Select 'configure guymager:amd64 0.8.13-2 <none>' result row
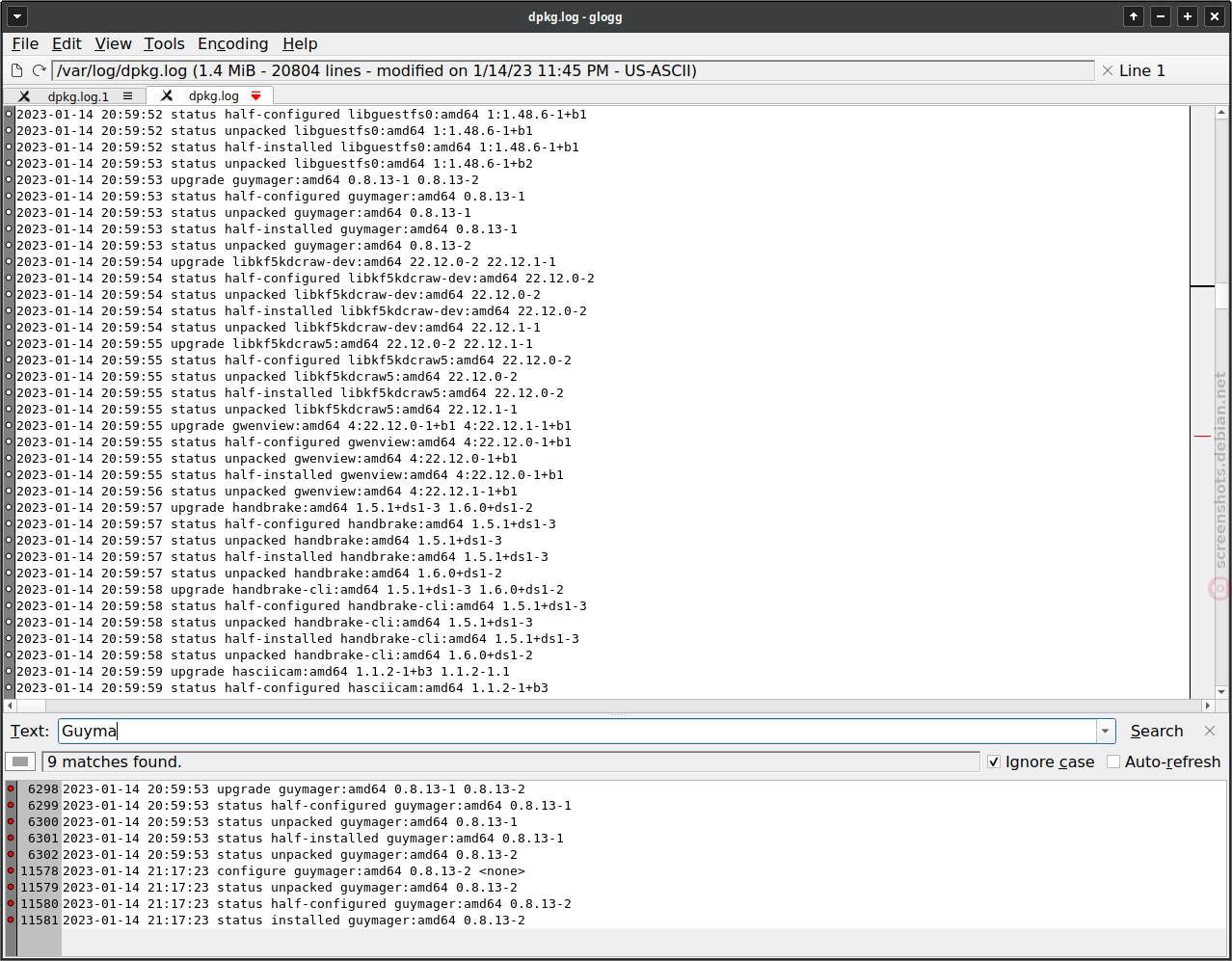The image size is (1232, 961). tap(294, 870)
